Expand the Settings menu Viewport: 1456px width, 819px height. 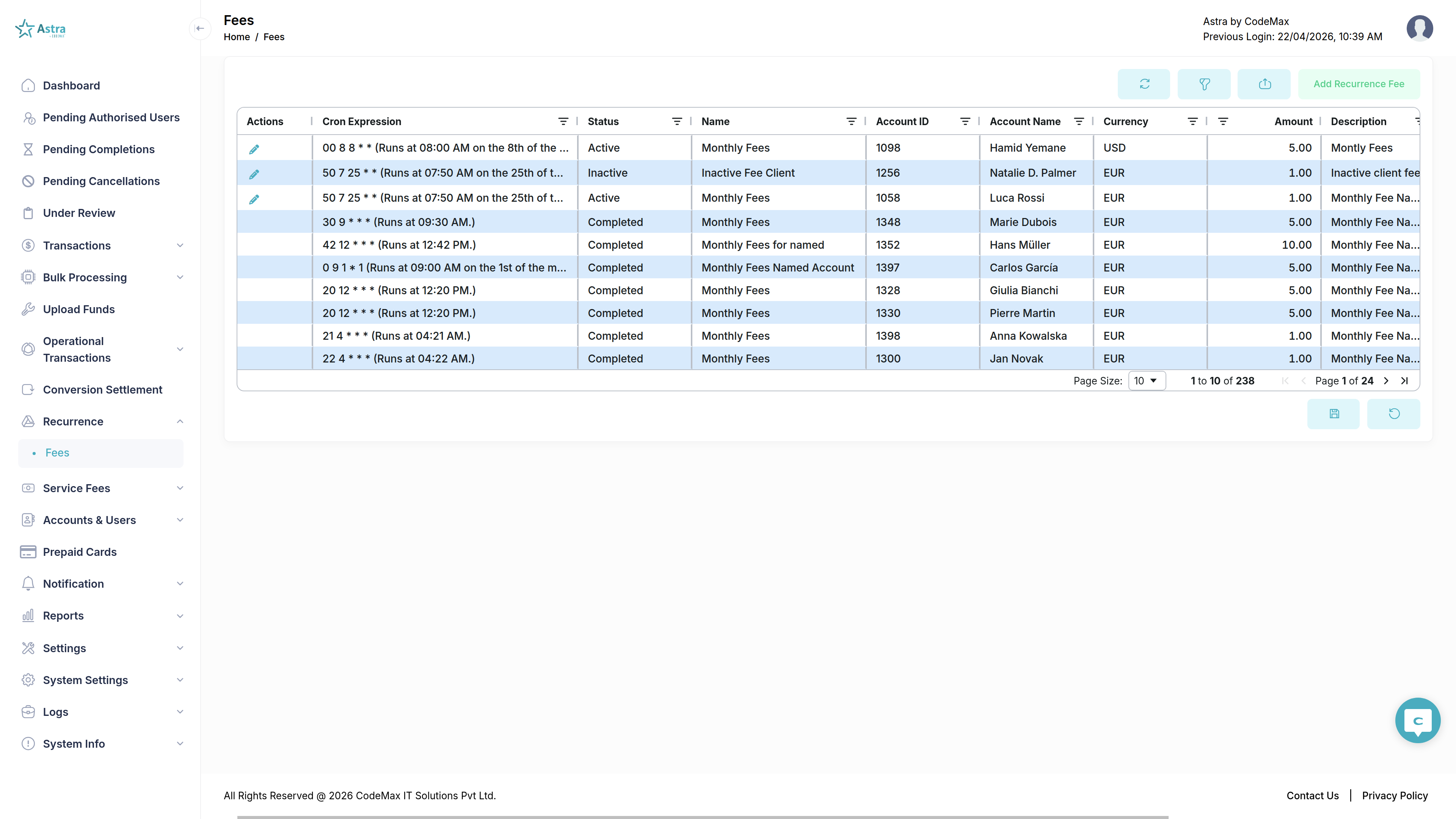pos(102,648)
